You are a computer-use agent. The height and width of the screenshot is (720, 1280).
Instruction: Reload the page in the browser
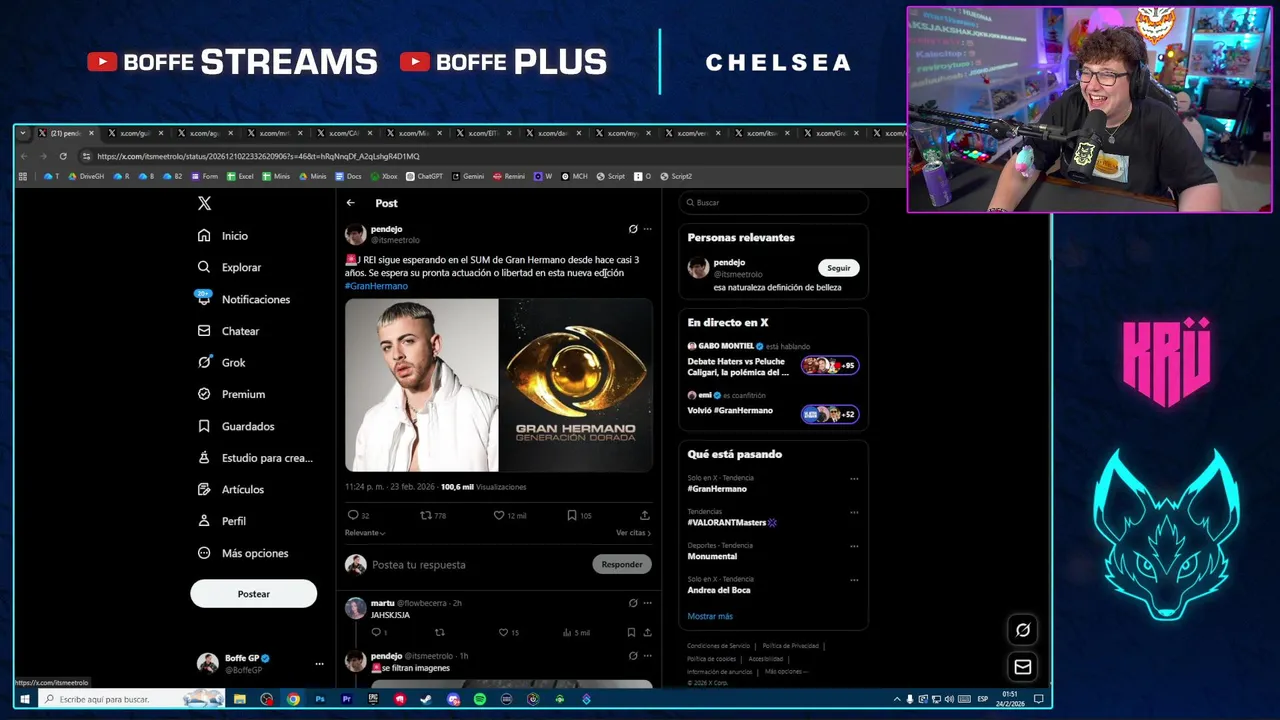tap(63, 156)
